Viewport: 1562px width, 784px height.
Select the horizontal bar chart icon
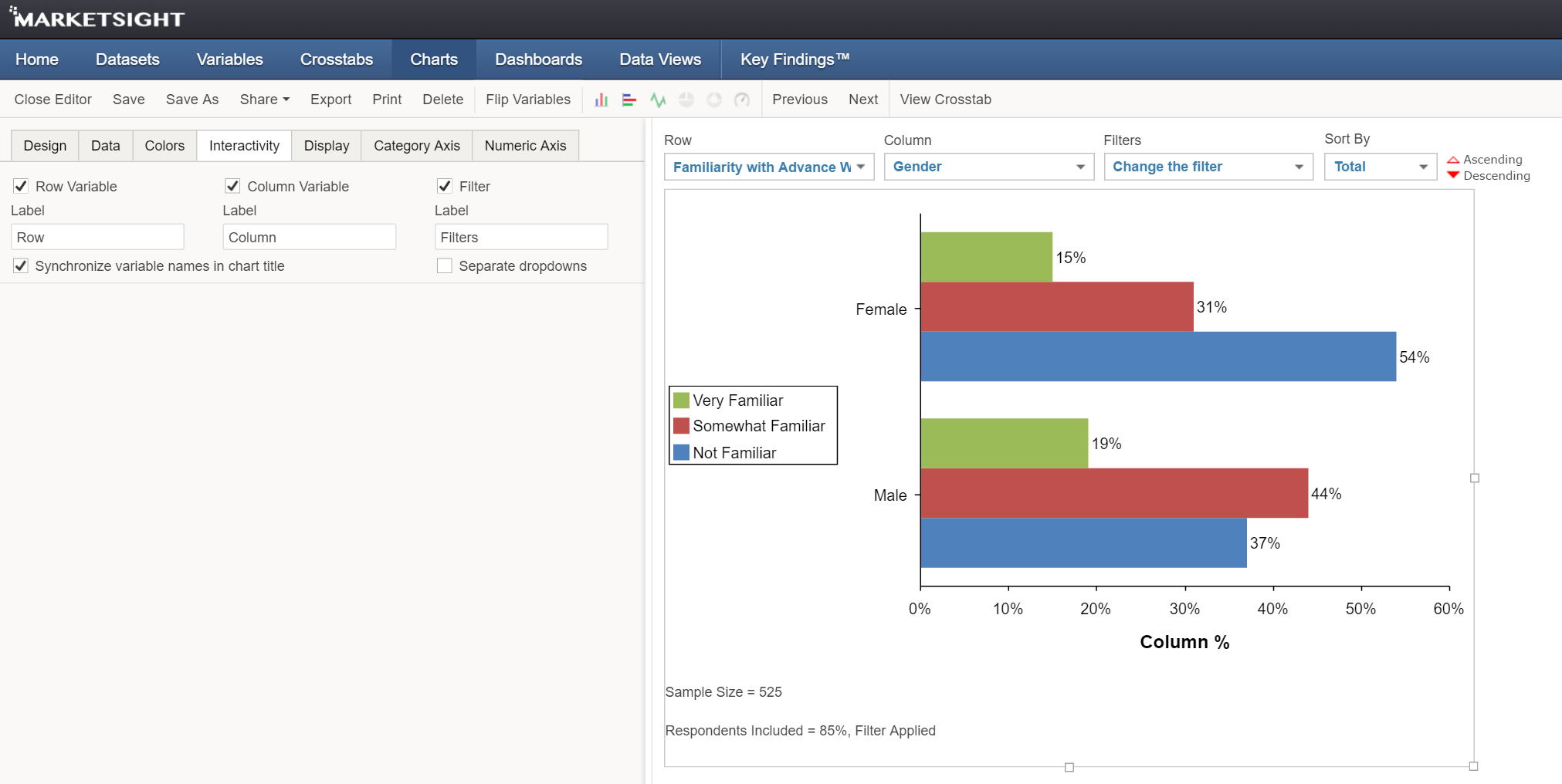click(x=629, y=100)
